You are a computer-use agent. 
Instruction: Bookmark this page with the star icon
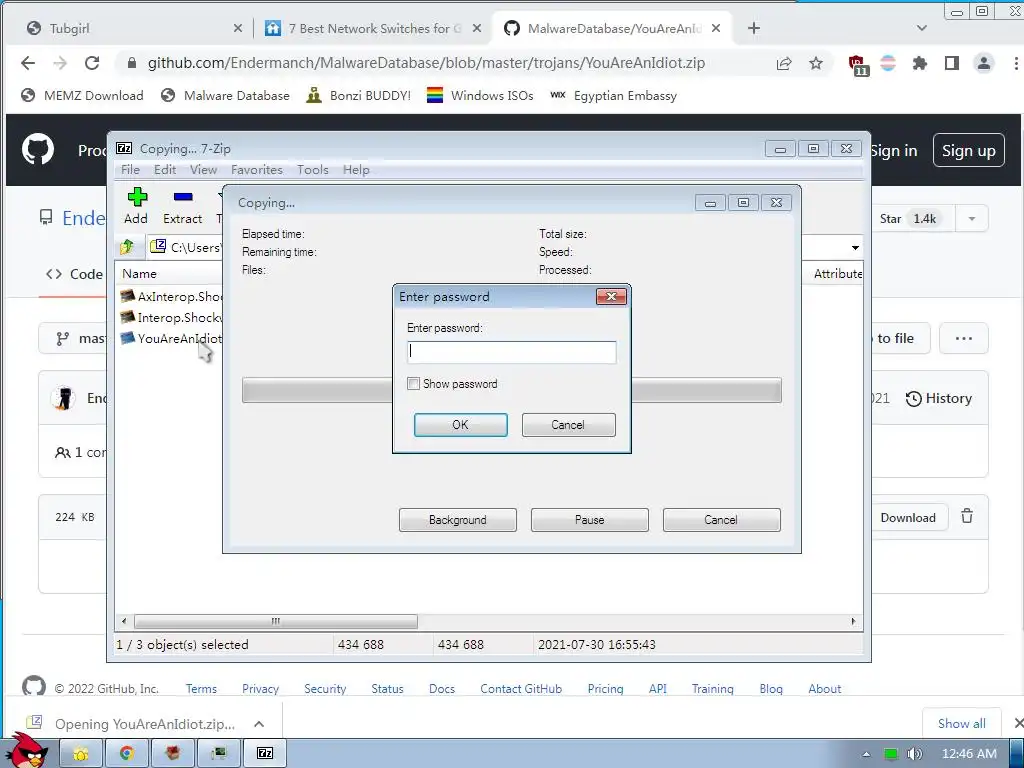pyautogui.click(x=816, y=63)
